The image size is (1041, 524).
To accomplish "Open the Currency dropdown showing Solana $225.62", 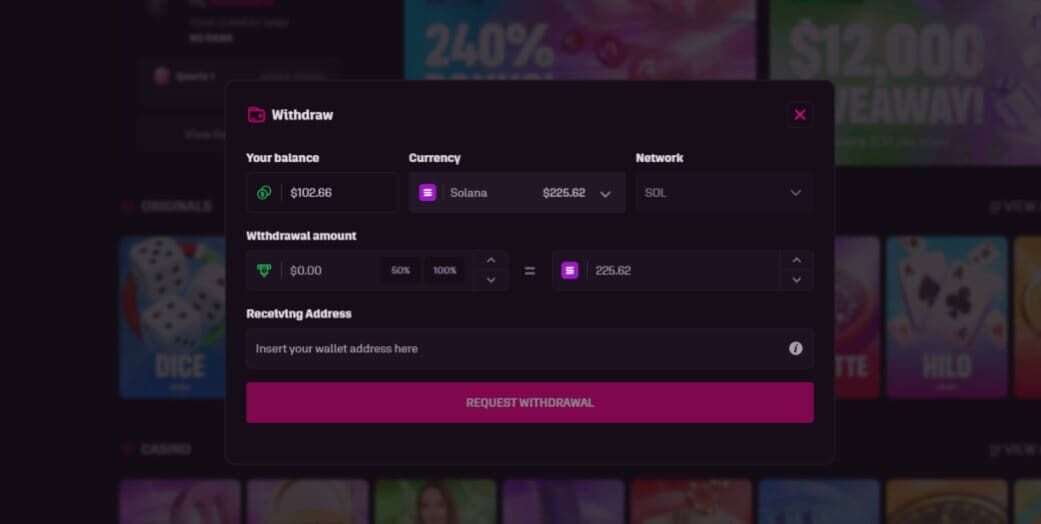I will 517,193.
